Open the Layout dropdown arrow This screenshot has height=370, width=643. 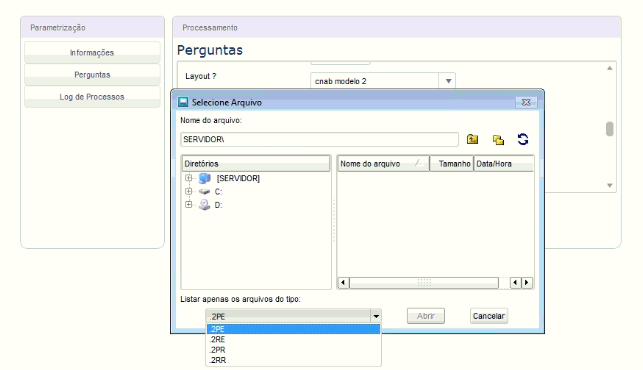pos(448,81)
